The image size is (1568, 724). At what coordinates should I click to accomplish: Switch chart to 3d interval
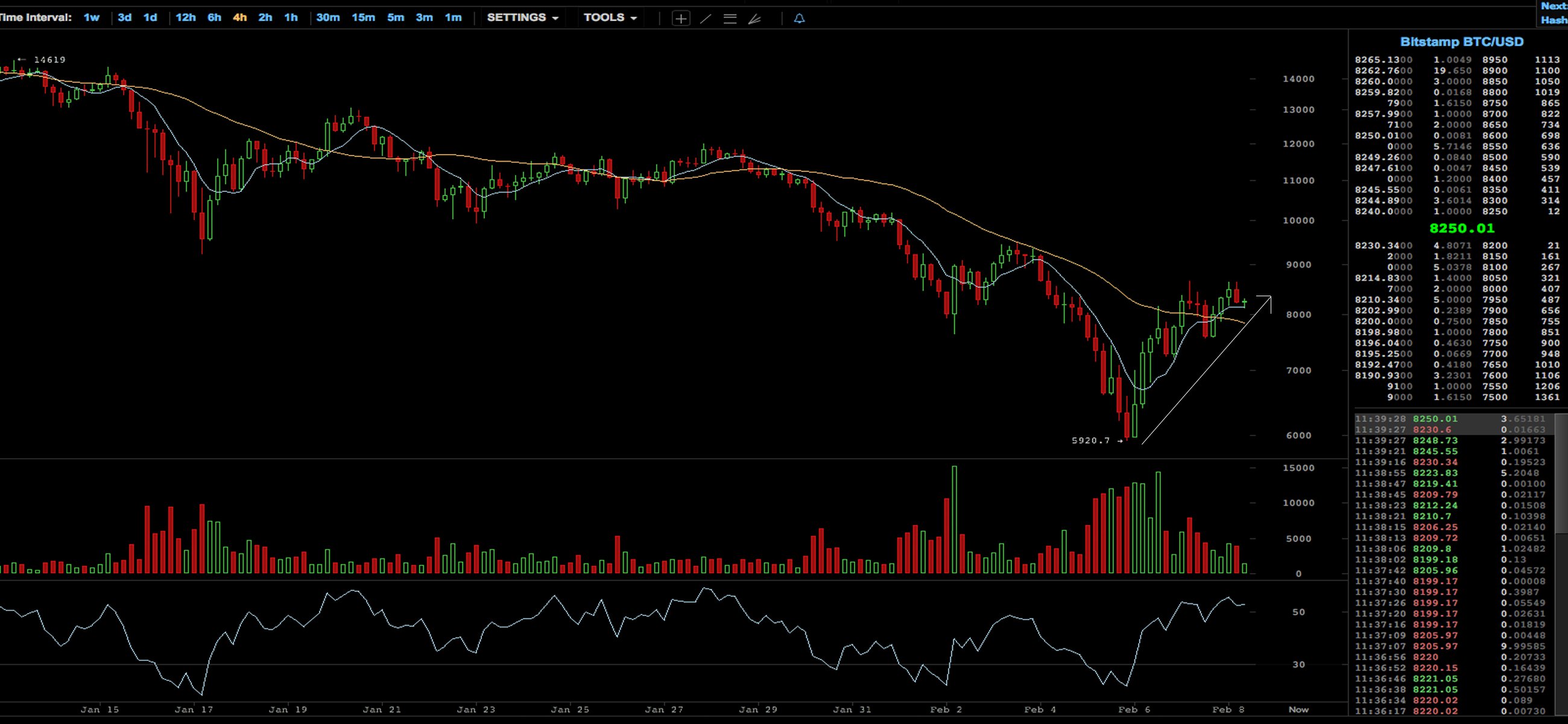[x=124, y=17]
